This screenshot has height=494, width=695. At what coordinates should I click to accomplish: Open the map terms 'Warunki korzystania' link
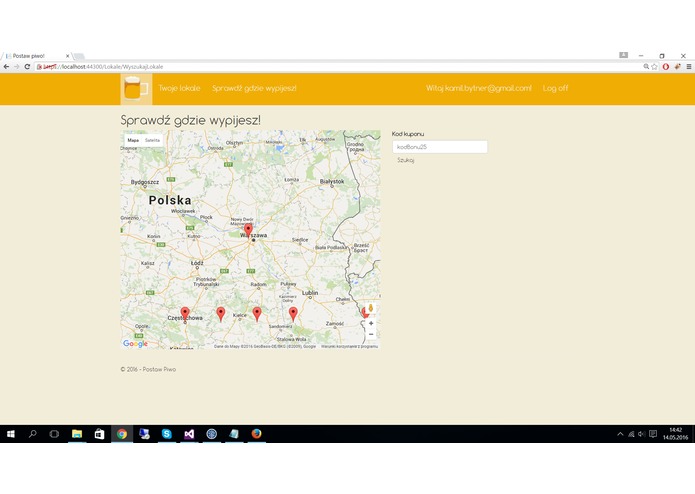(349, 346)
